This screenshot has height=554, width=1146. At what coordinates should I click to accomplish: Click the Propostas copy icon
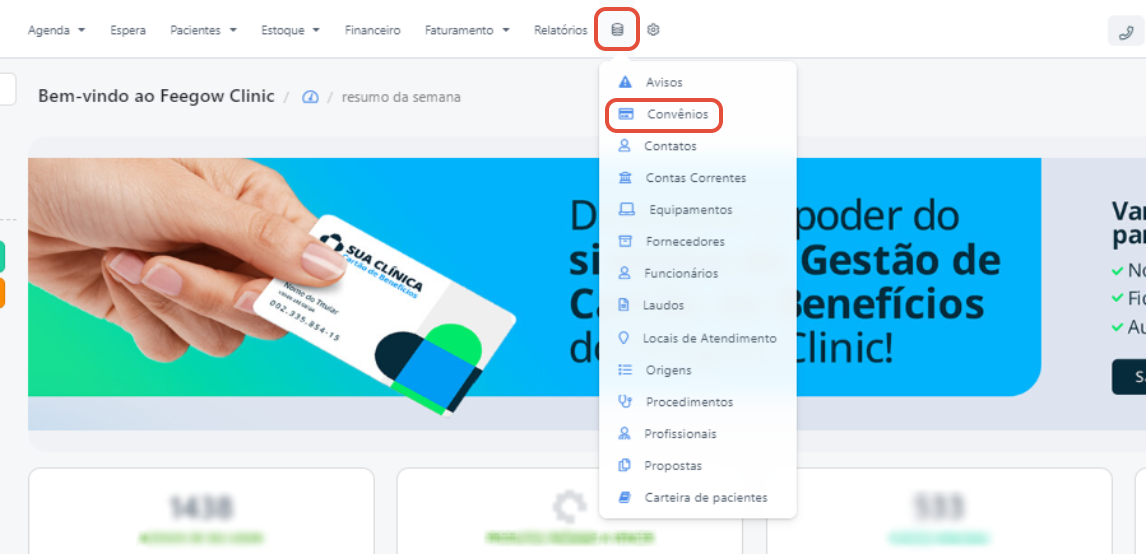(x=624, y=465)
